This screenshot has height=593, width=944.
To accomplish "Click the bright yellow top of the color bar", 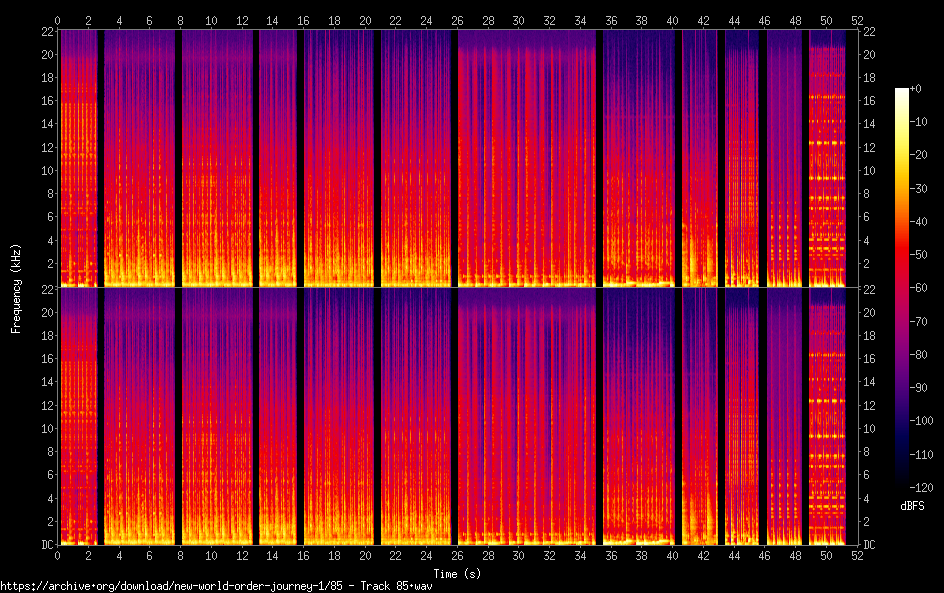I will [x=902, y=93].
